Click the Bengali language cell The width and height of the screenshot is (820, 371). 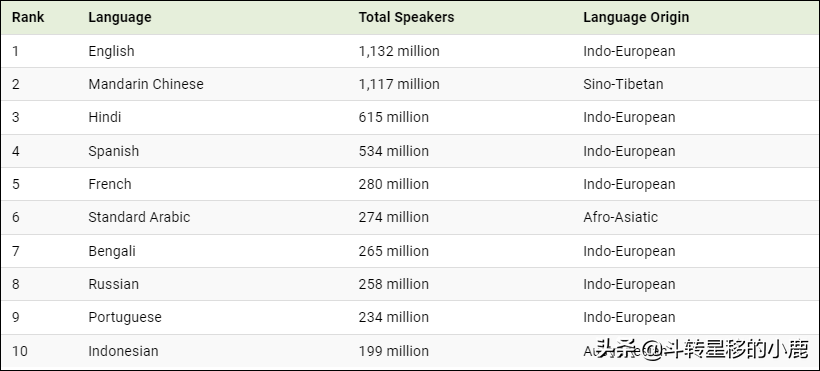click(112, 251)
